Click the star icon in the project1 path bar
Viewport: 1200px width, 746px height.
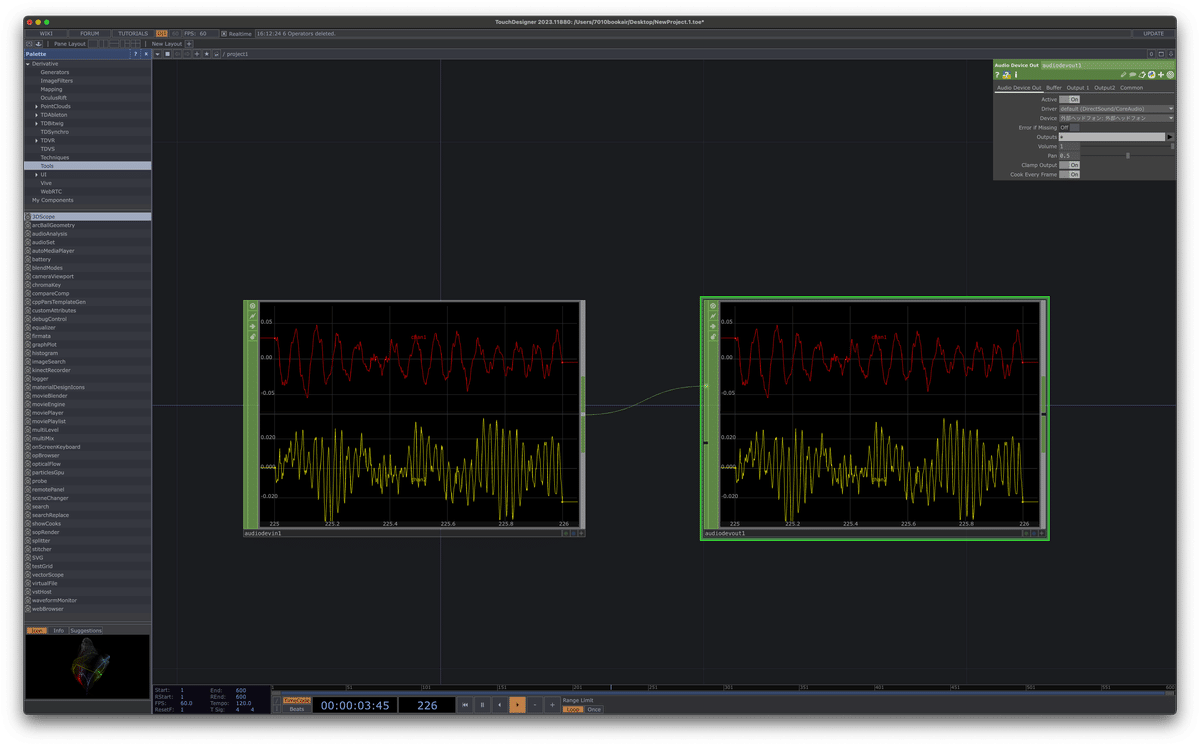(x=207, y=54)
